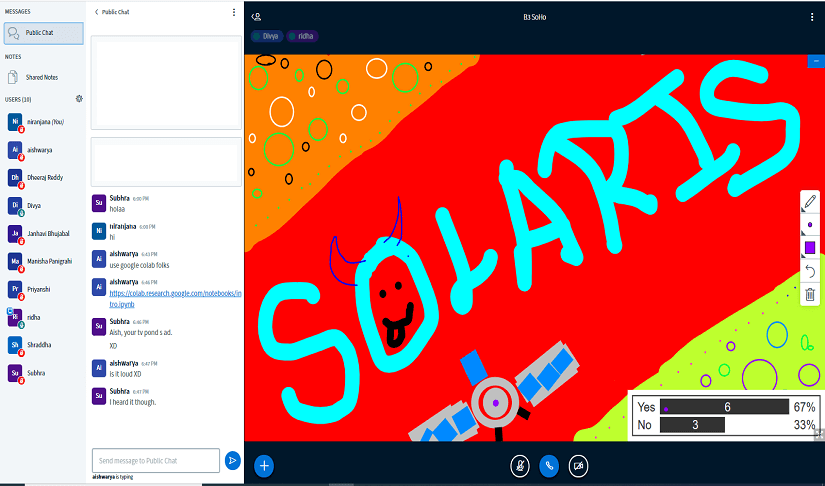Click the No poll result bar

(692, 425)
